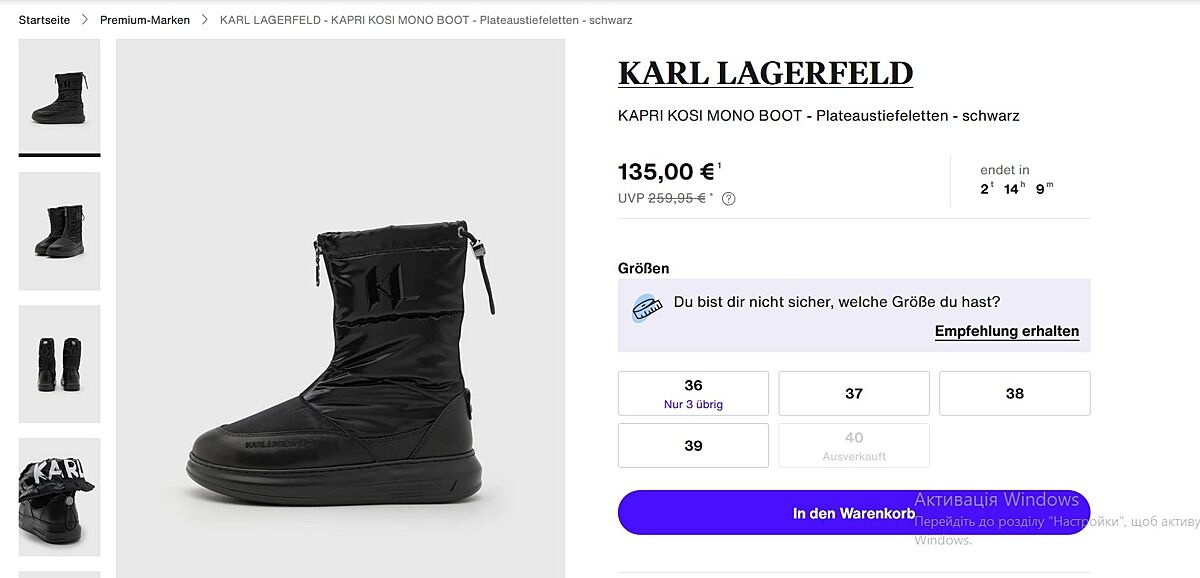Select size 36

coord(693,393)
